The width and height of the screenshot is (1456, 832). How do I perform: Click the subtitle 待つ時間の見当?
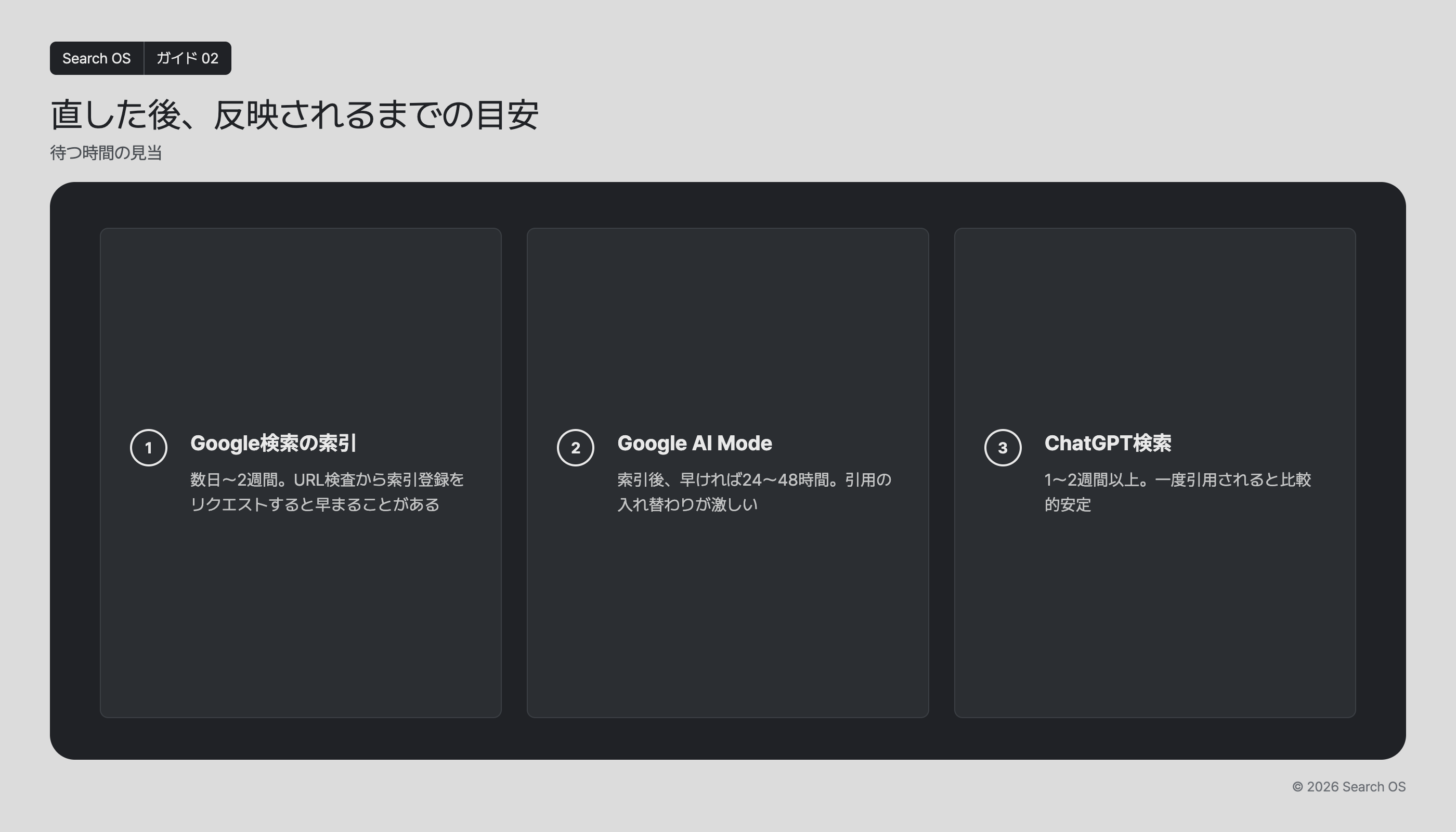pos(106,152)
